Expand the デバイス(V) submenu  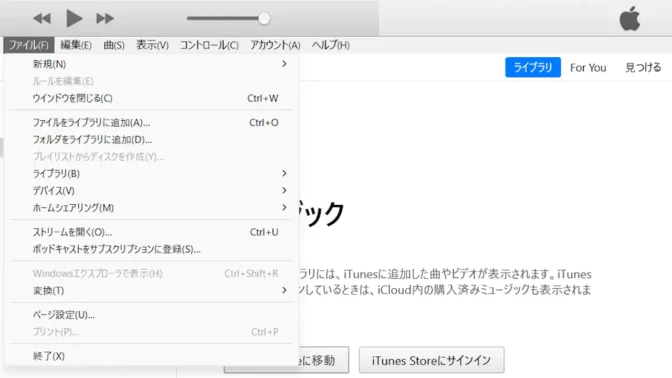pyautogui.click(x=151, y=191)
